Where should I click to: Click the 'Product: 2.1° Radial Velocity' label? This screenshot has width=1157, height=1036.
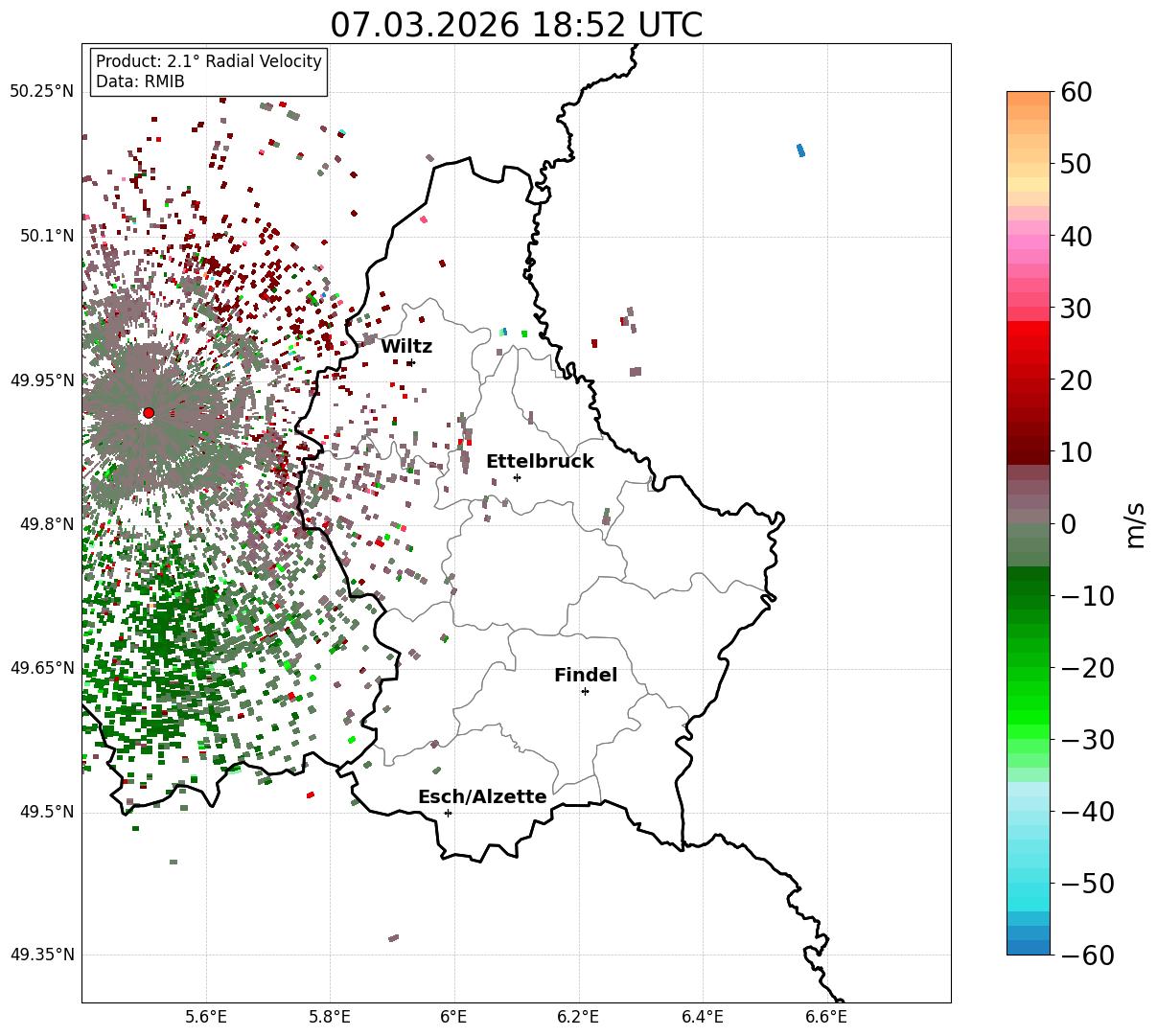point(209,61)
